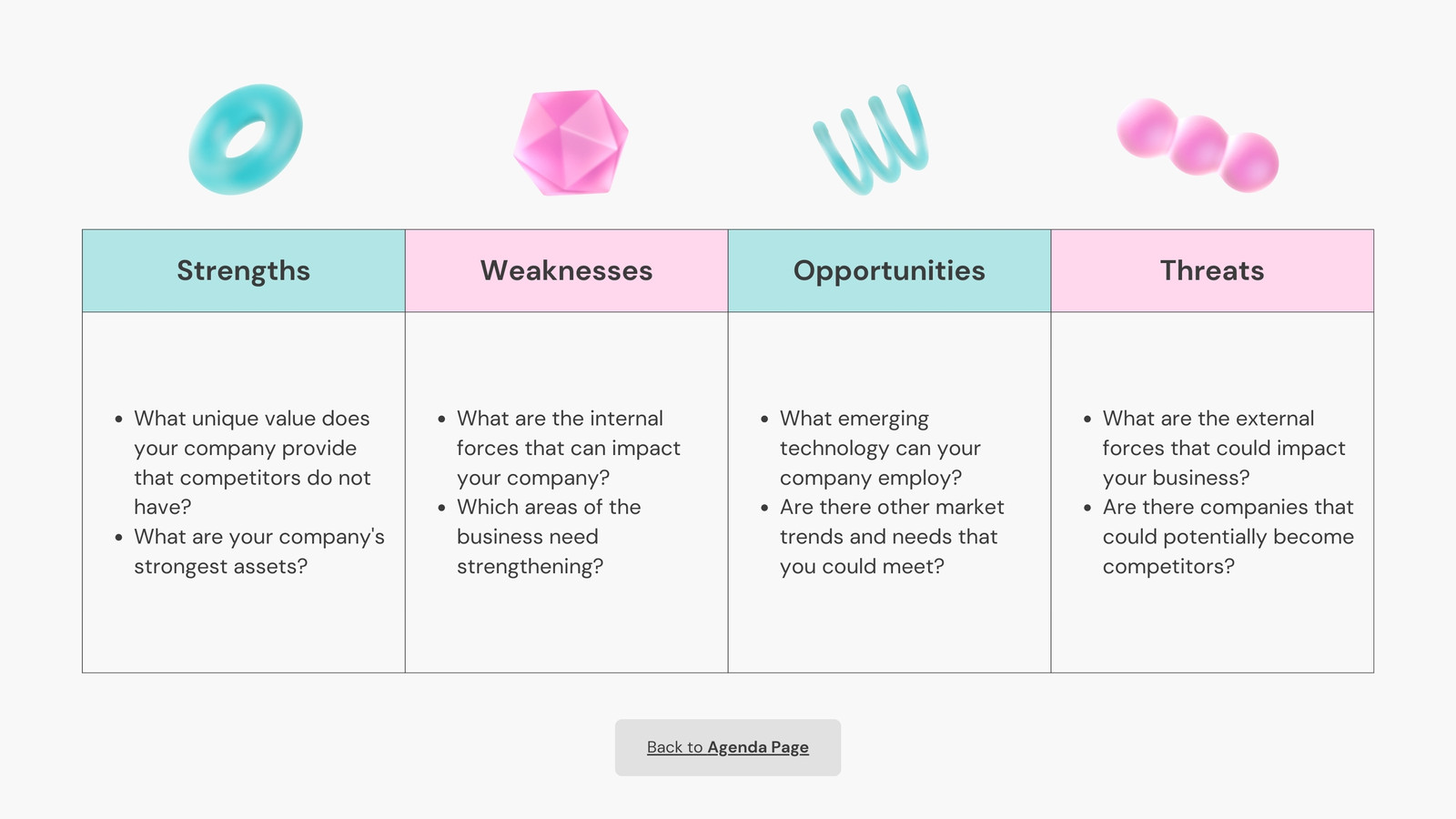Select the emerging technology question text
This screenshot has width=1456, height=819.
click(x=880, y=448)
